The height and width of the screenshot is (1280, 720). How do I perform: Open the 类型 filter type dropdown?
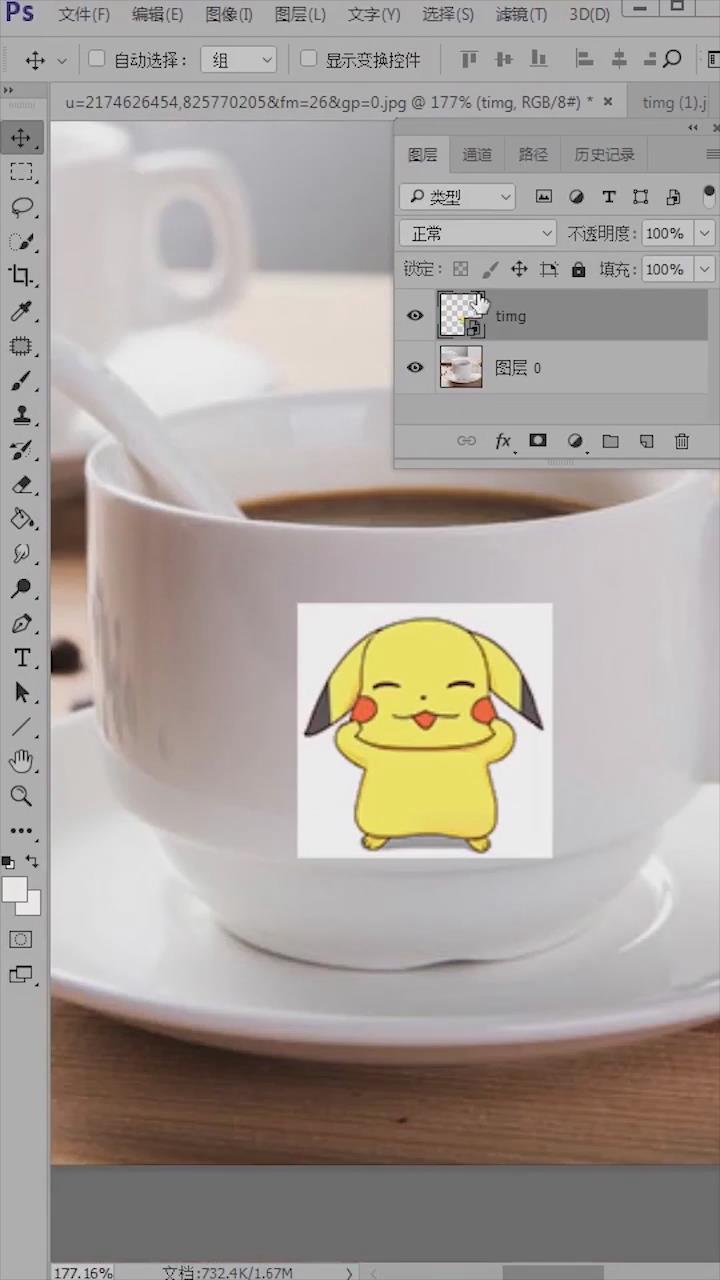tap(457, 197)
